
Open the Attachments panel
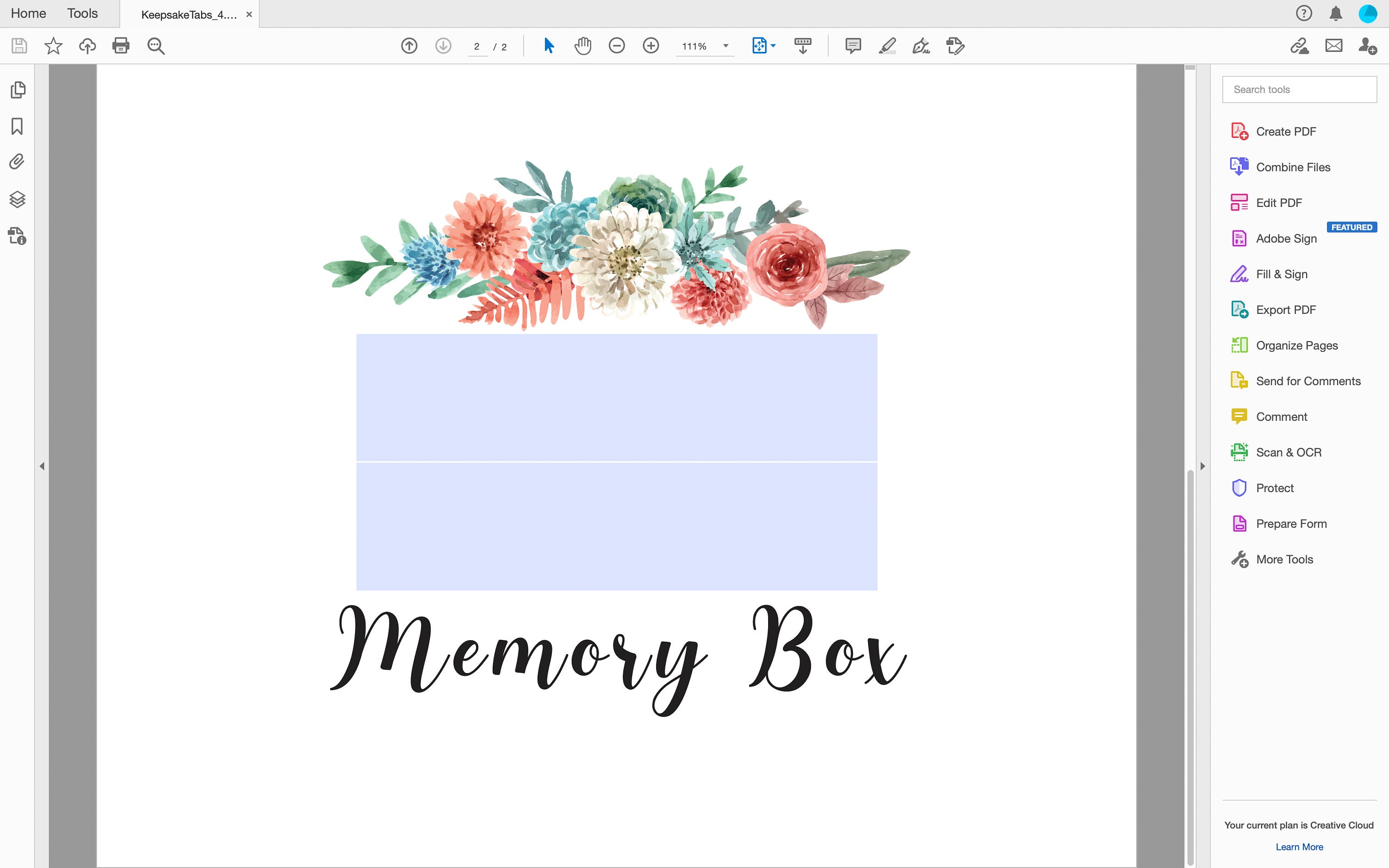tap(17, 162)
